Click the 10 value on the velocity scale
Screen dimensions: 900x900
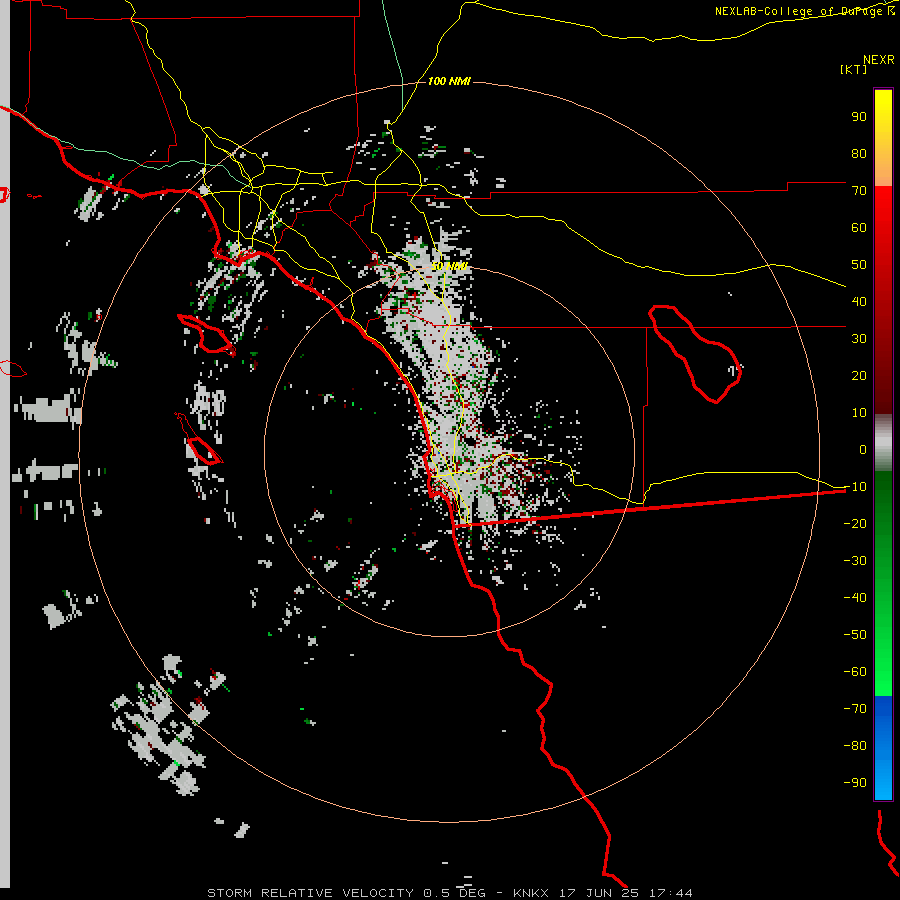859,413
